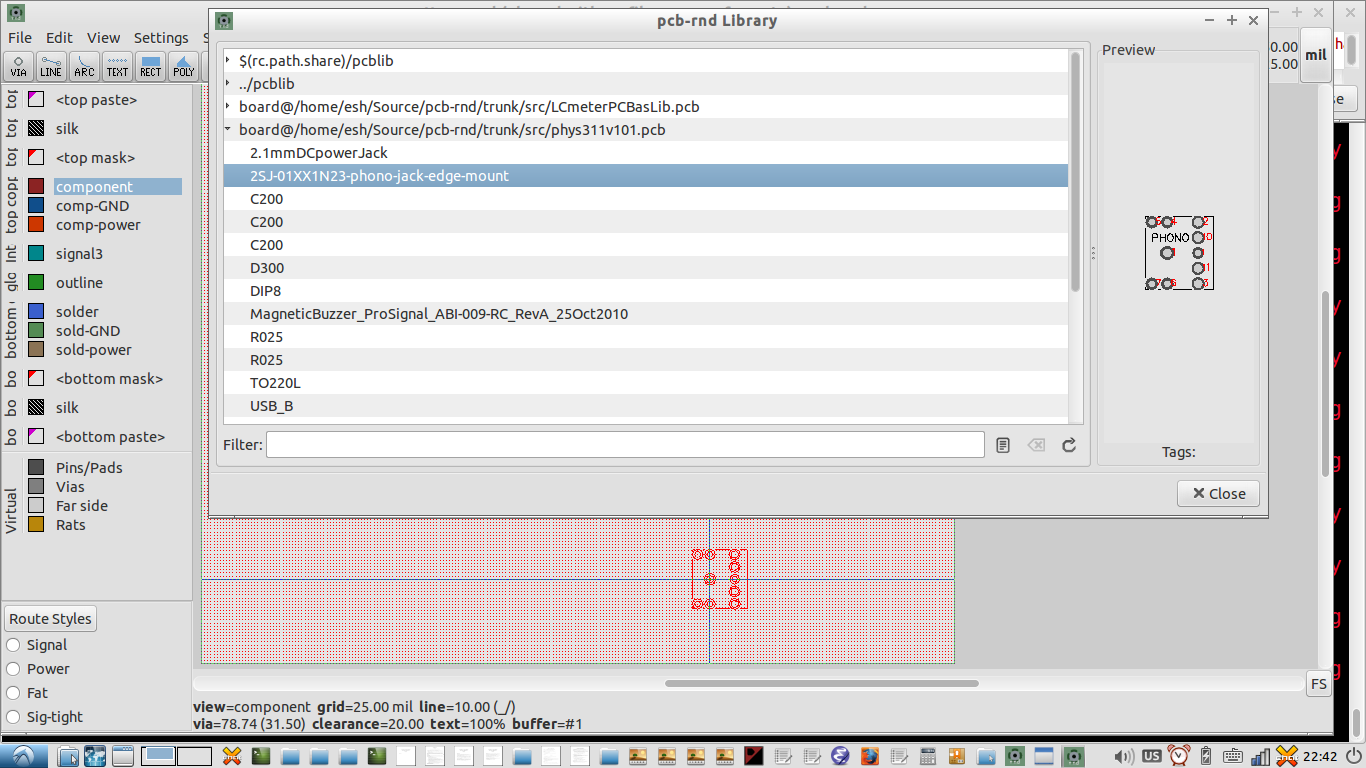This screenshot has height=768, width=1366.
Task: Select the LINE drawing tool
Action: 51,66
